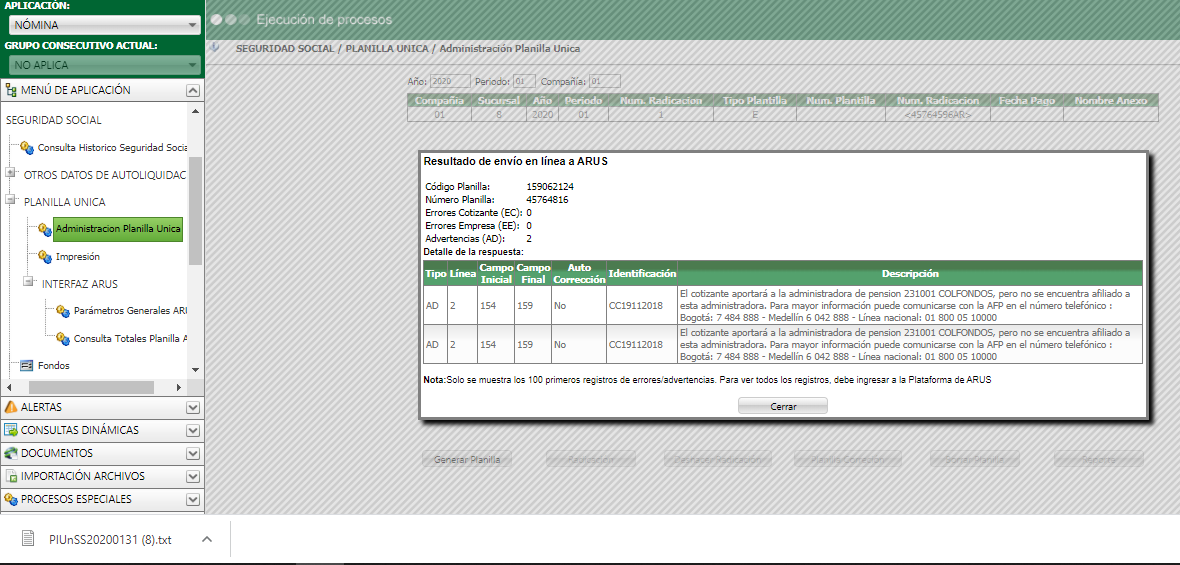This screenshot has width=1180, height=565.
Task: Click the chevron on the ALERTAS row
Action: (x=193, y=408)
